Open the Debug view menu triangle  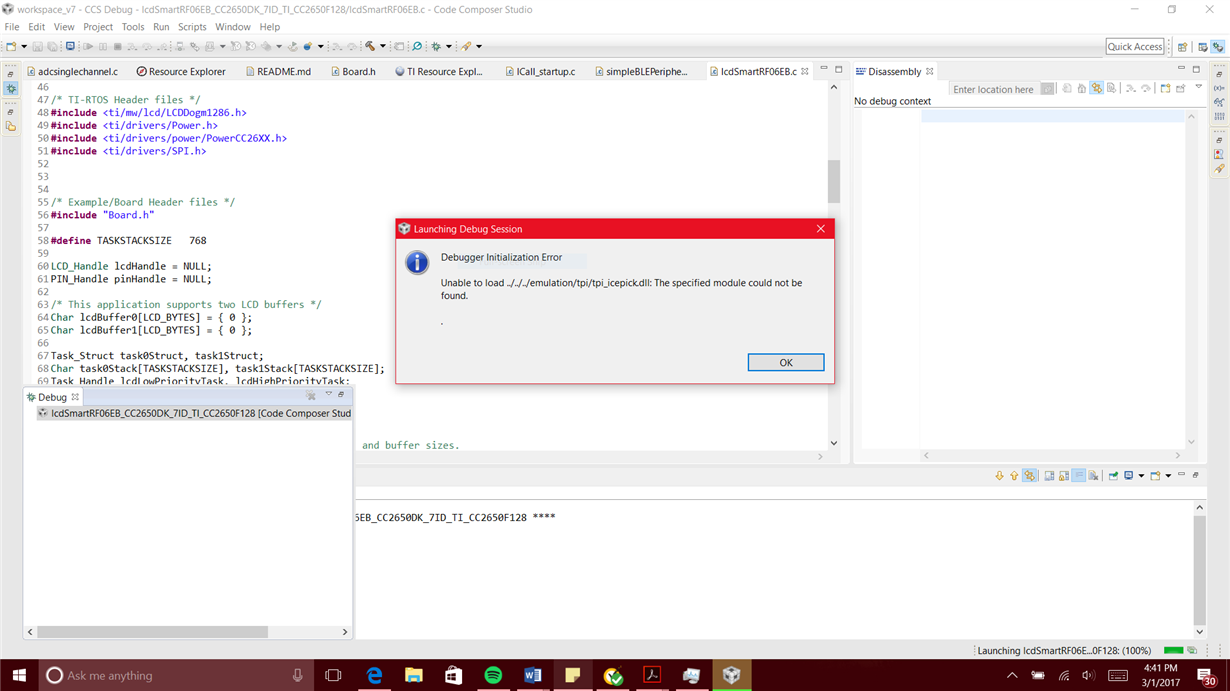pyautogui.click(x=328, y=394)
